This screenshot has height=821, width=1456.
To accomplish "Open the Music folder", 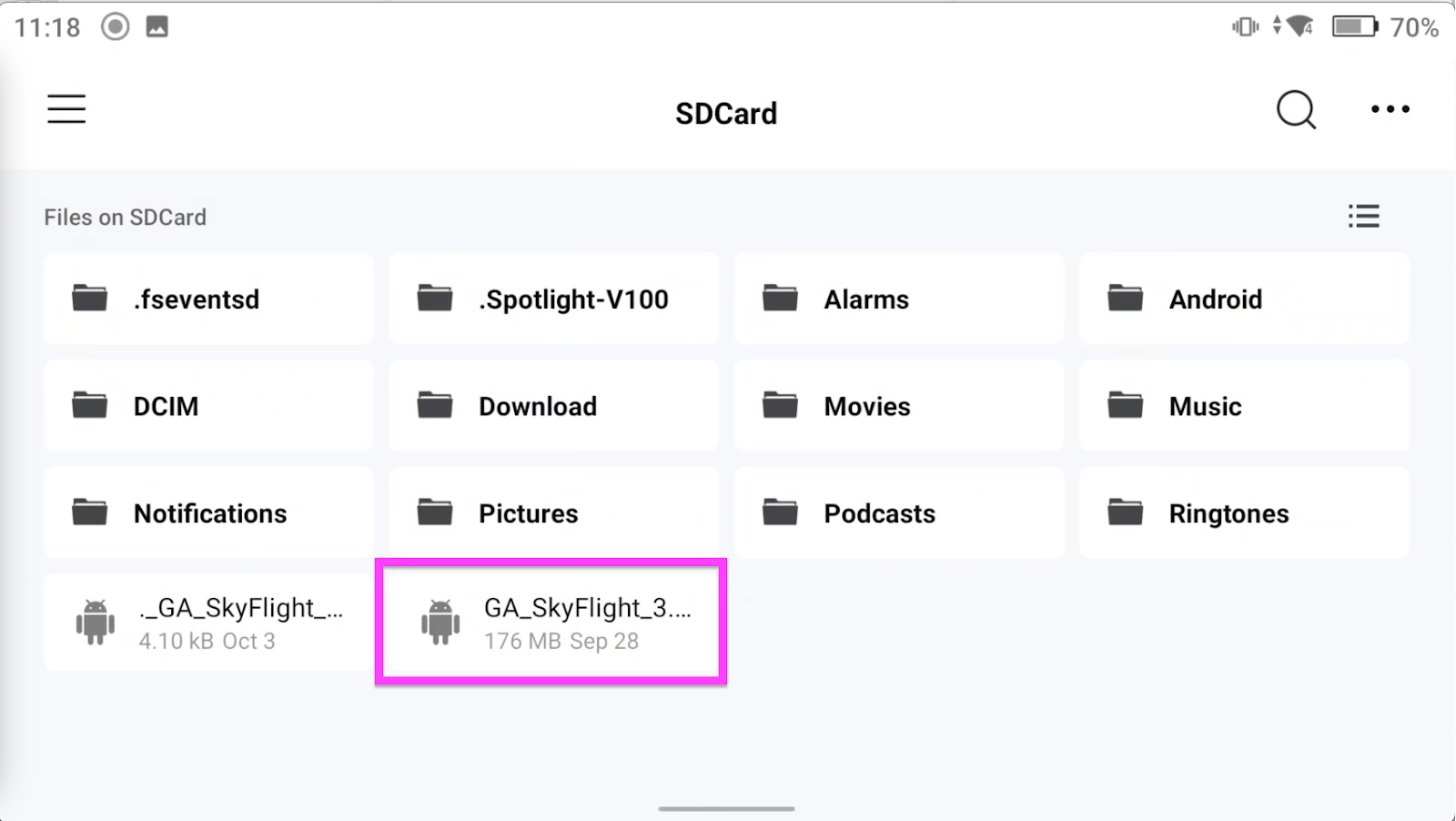I will [x=1244, y=406].
